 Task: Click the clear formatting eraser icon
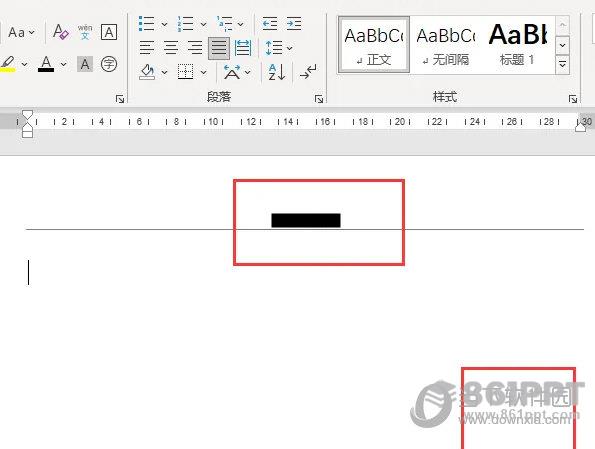[61, 32]
